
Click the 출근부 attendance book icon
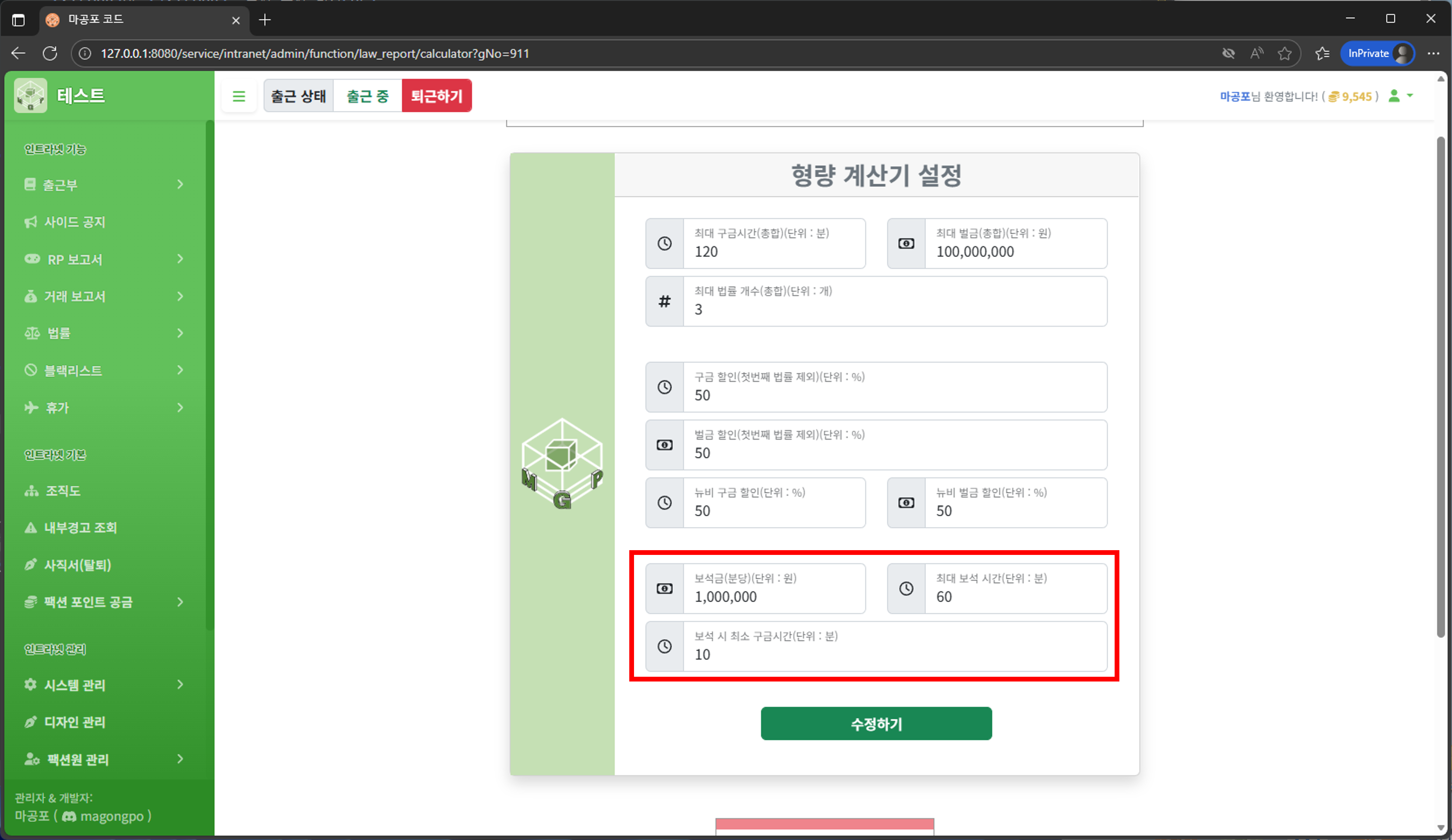pyautogui.click(x=31, y=184)
